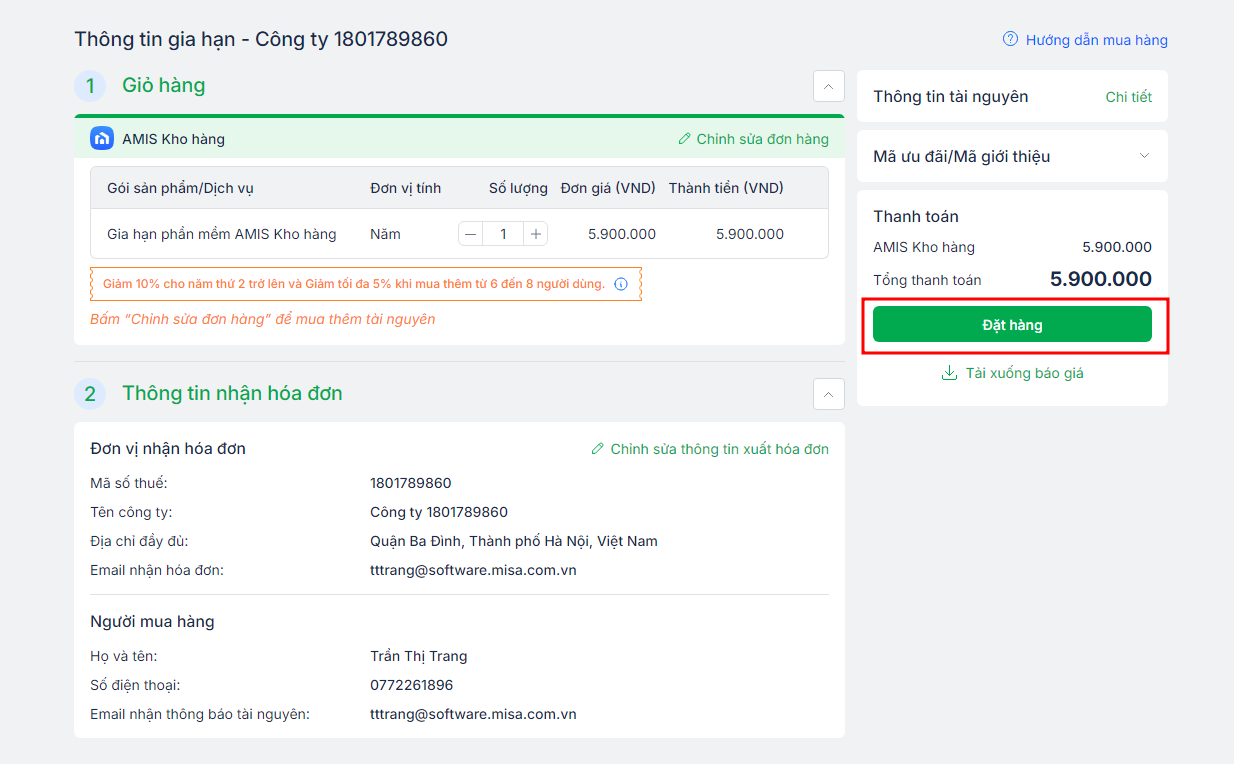The image size is (1234, 764).
Task: Click the Gói sản phẩm/Dịch vụ column header
Action: click(181, 188)
